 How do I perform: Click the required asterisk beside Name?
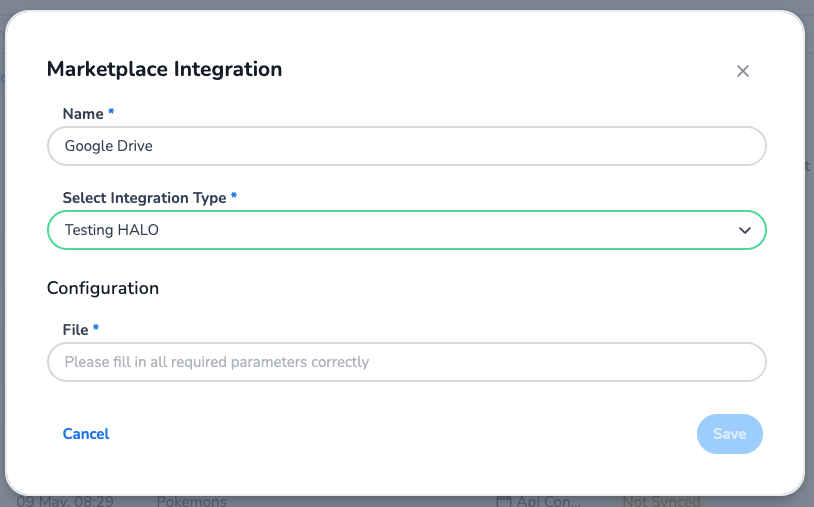click(111, 114)
